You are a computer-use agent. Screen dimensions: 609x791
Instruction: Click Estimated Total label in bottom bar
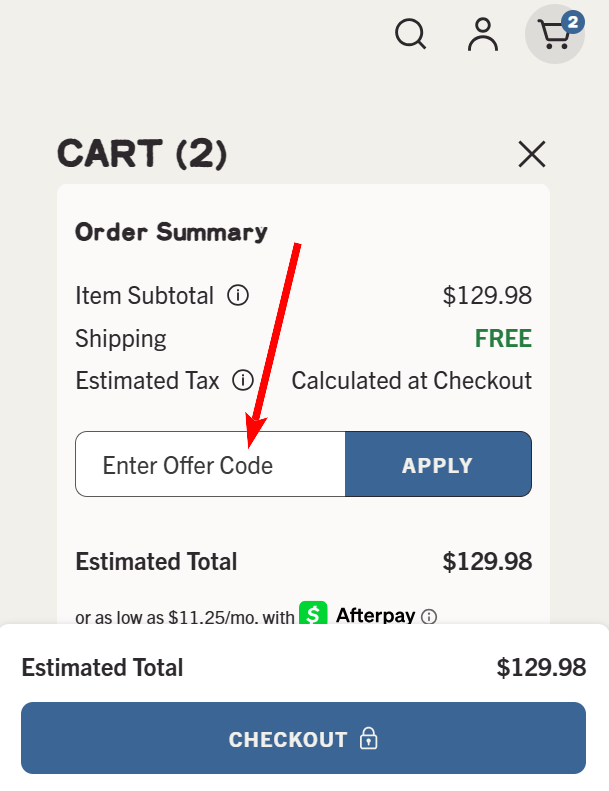click(x=102, y=668)
